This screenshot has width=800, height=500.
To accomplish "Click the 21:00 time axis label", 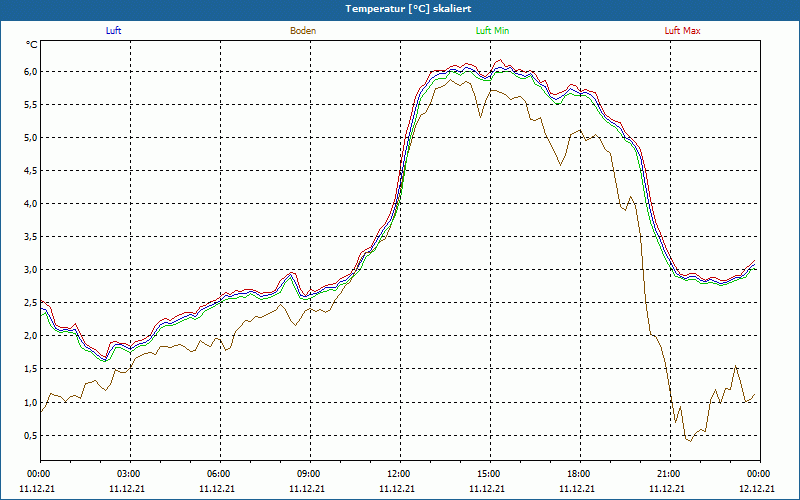I will 667,474.
